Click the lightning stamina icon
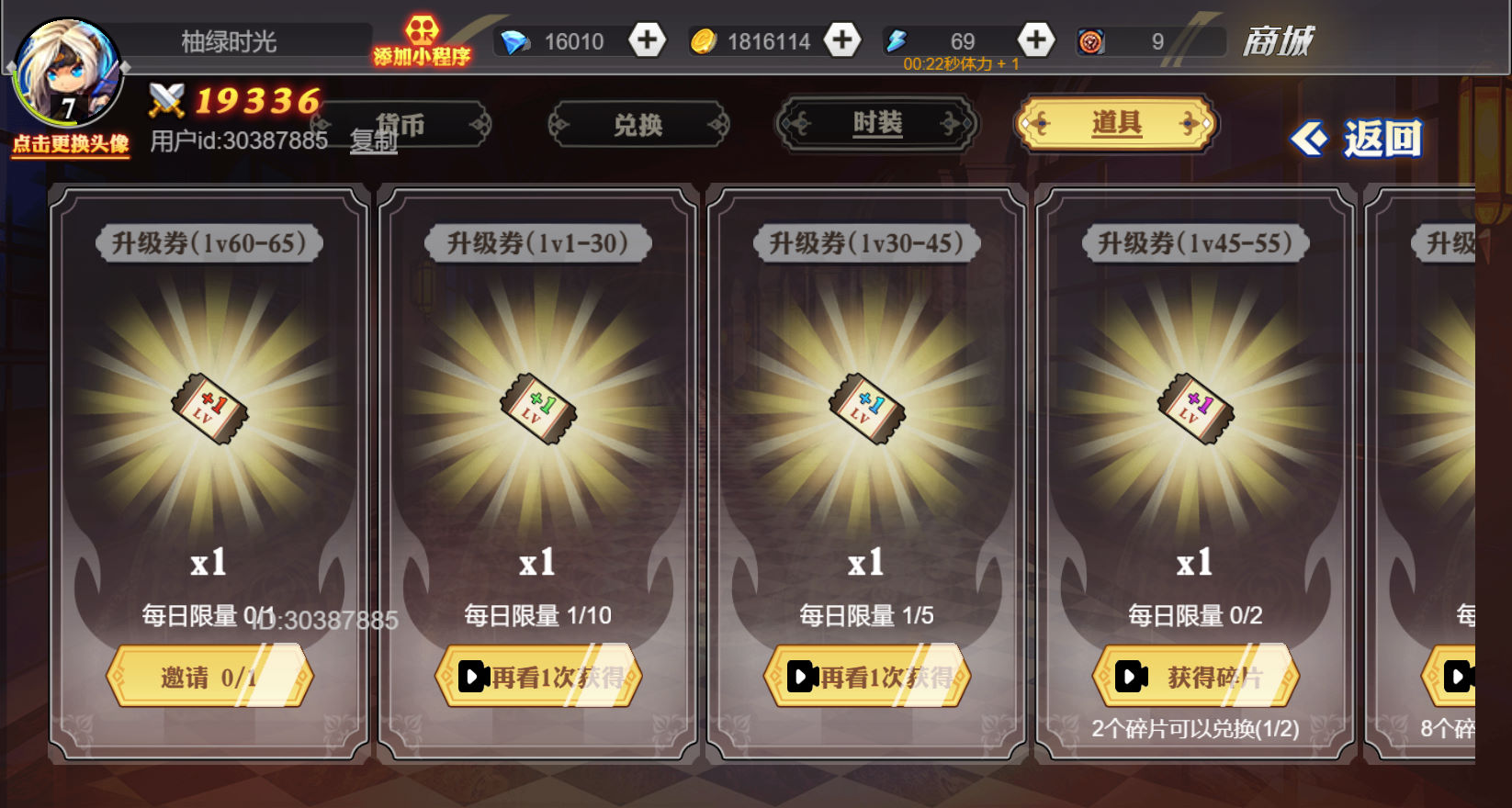Screen dimensions: 1512x808 click(897, 40)
